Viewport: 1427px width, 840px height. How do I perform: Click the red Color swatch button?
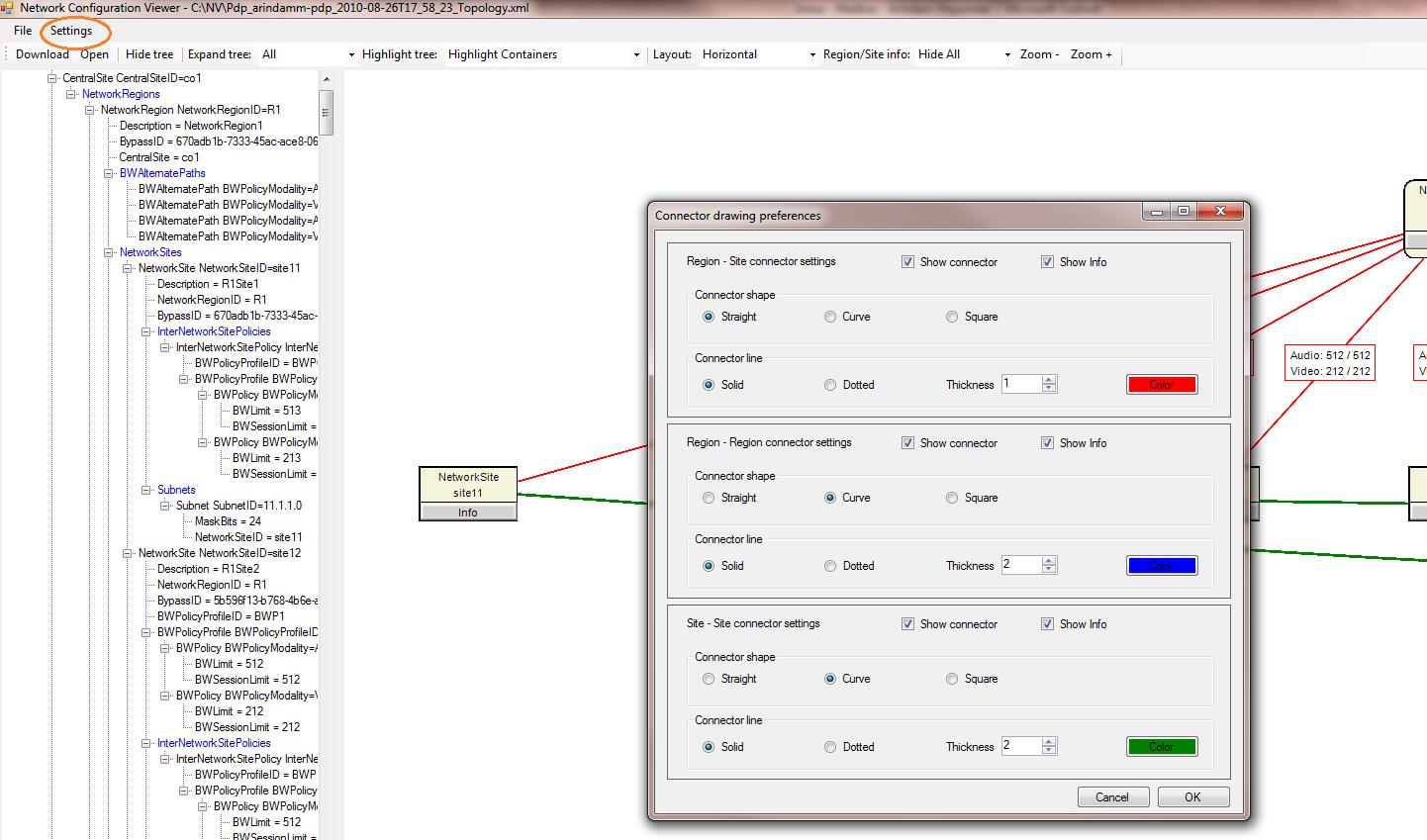[1162, 385]
